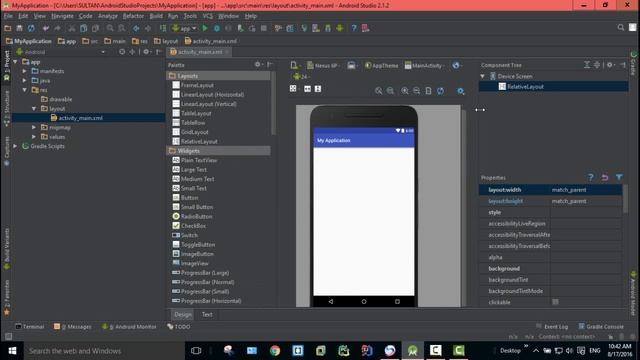The image size is (640, 360).
Task: Click the Save All toolbar icon
Action: [19, 28]
